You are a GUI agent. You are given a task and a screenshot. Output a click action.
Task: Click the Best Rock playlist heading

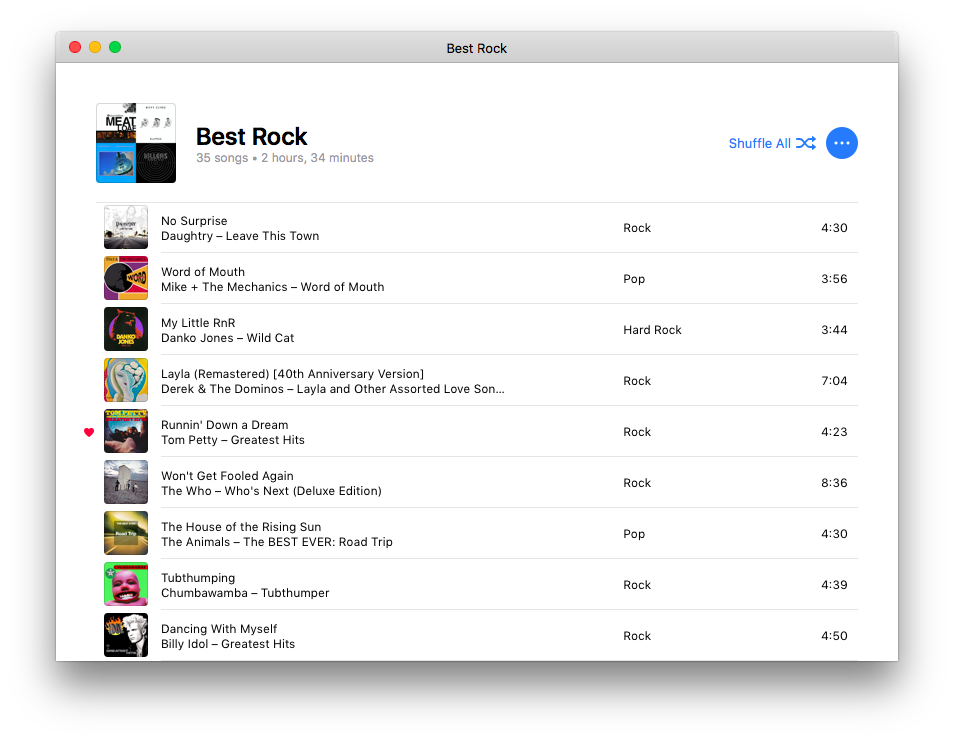(251, 137)
